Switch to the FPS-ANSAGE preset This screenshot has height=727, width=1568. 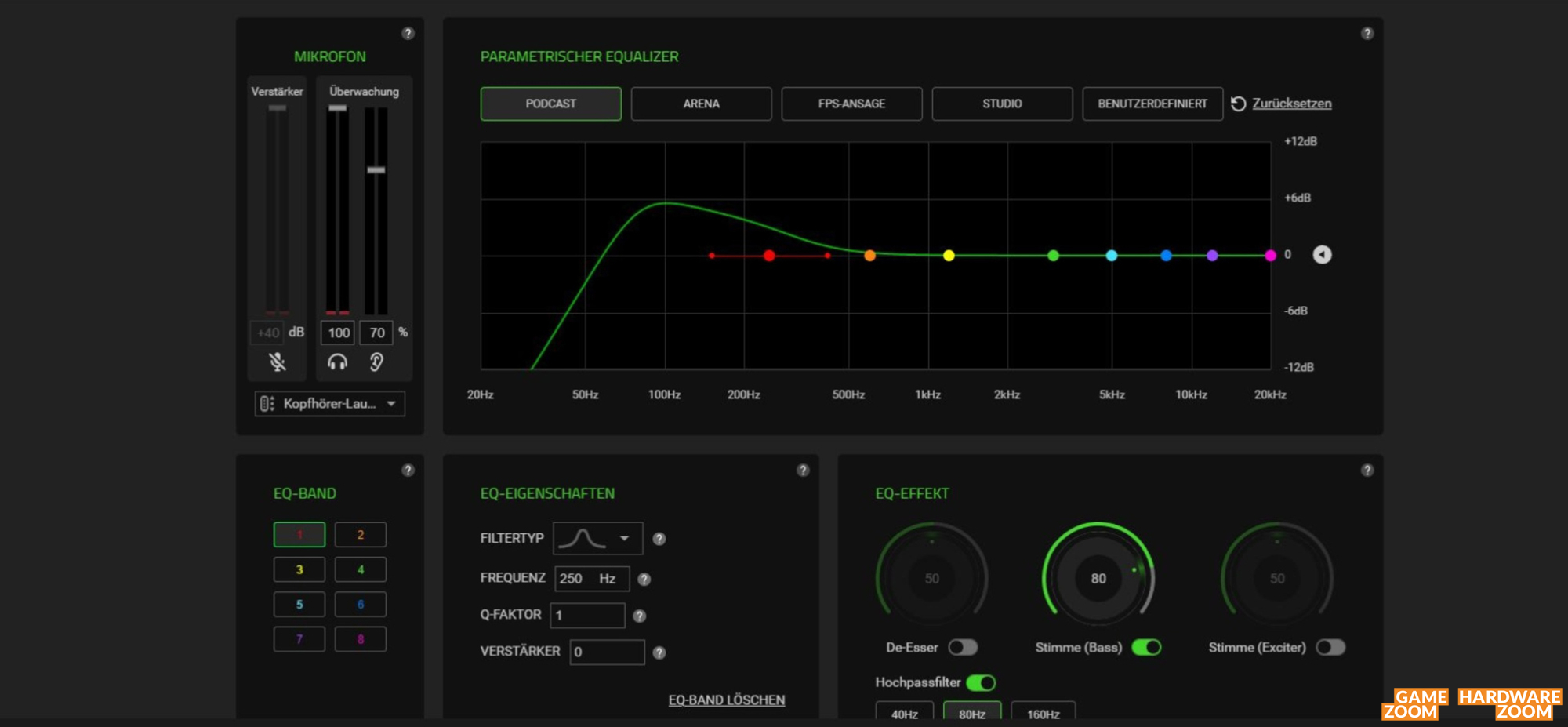tap(852, 104)
